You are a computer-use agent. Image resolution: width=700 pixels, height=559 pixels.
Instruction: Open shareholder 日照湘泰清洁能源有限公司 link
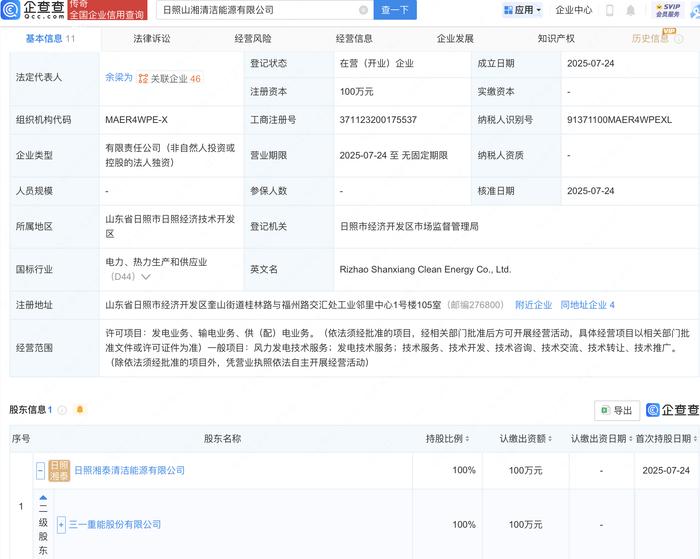pyautogui.click(x=129, y=470)
